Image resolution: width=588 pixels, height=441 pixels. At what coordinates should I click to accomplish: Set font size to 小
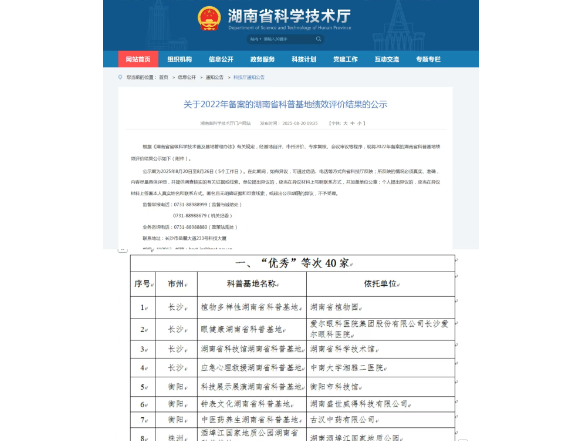click(359, 123)
